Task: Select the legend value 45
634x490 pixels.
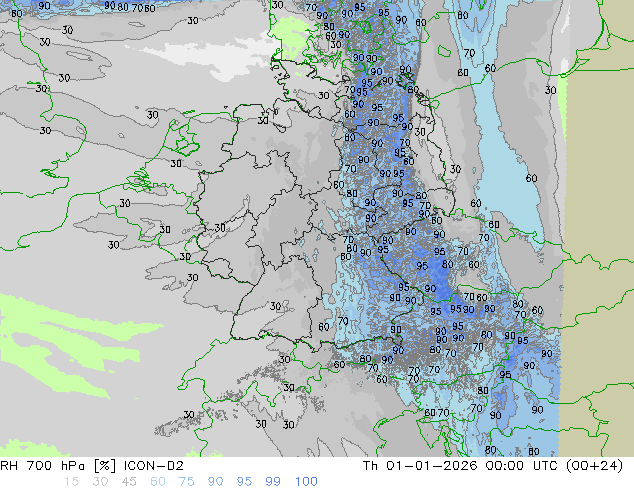Action: click(129, 482)
